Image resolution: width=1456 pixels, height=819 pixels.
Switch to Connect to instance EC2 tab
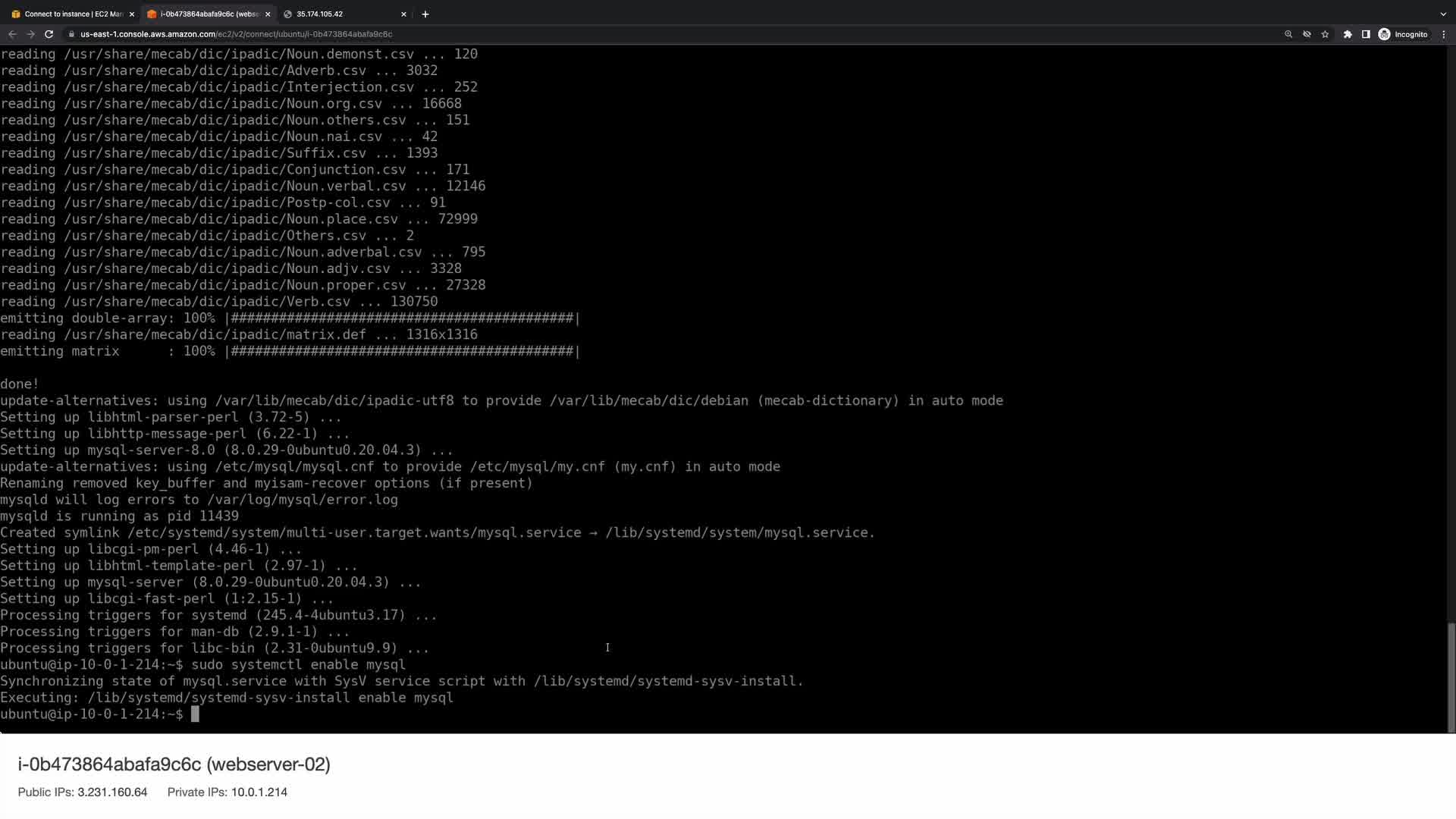(x=68, y=14)
